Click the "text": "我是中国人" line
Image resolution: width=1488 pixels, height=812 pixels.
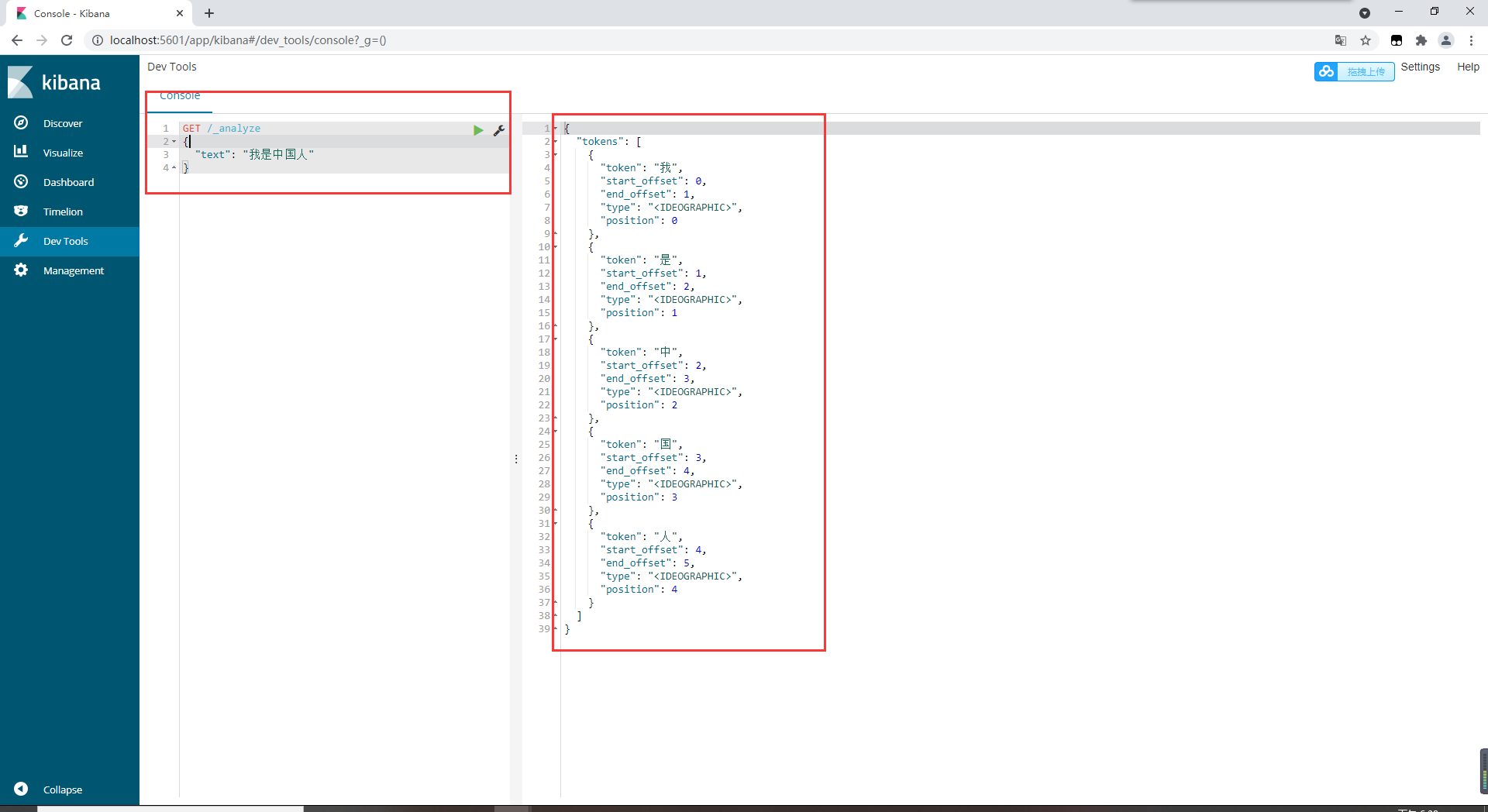pyautogui.click(x=254, y=155)
